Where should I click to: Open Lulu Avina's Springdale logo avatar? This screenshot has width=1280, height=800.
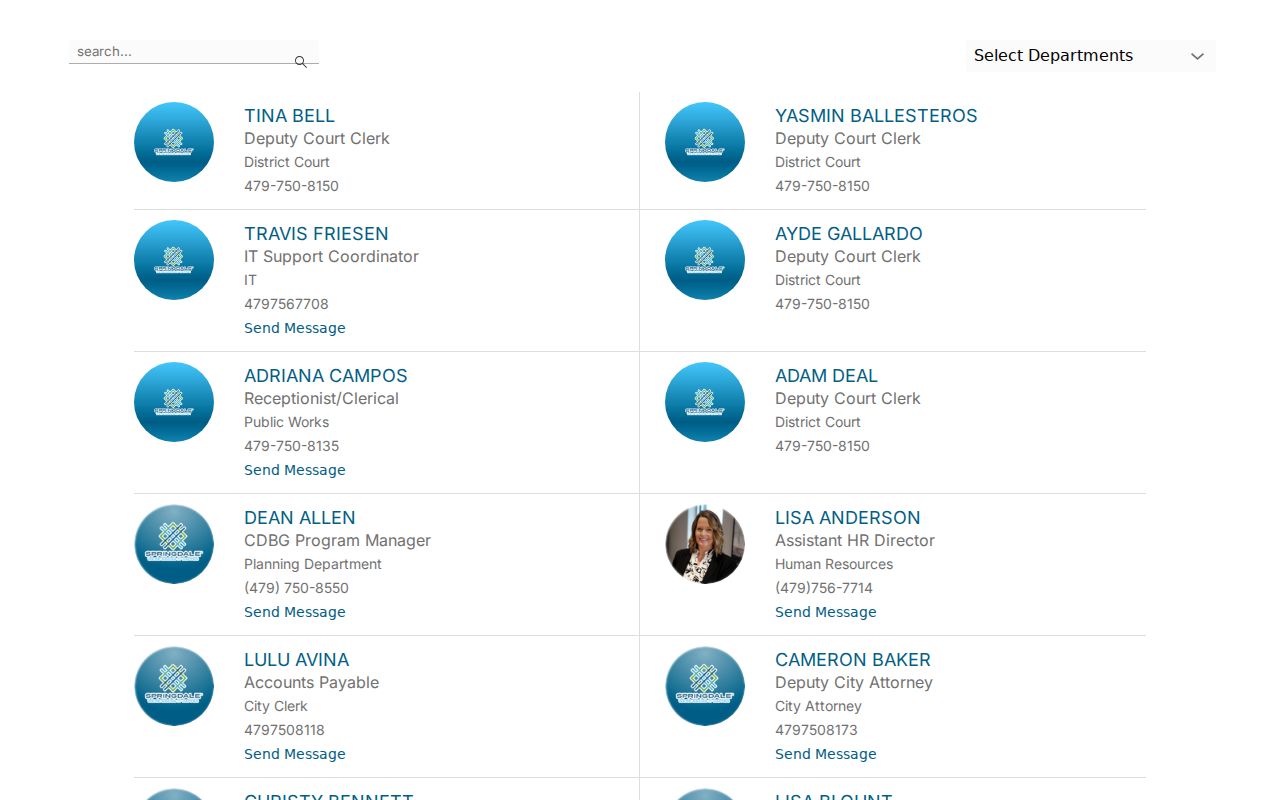(174, 686)
